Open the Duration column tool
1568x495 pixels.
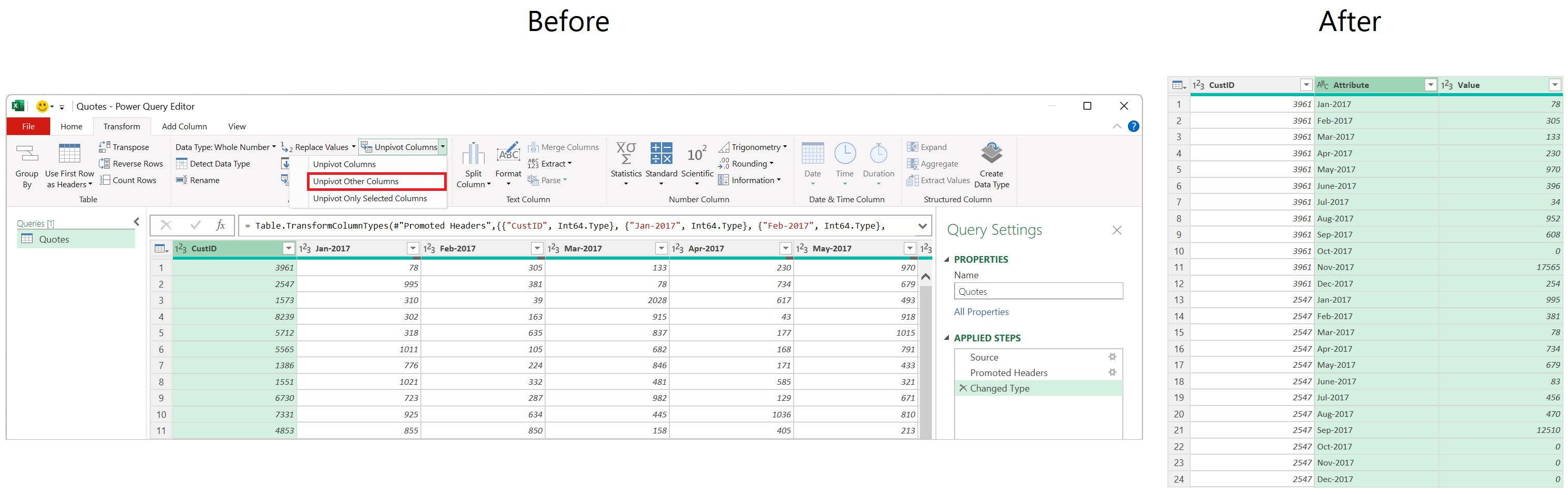[x=878, y=163]
